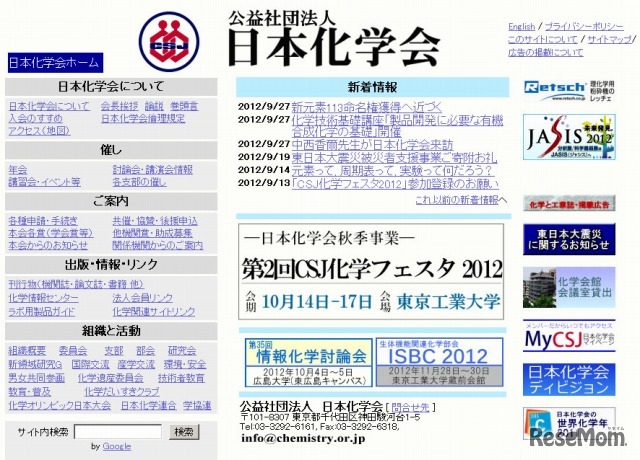Go to 日本化学会ホーム
This screenshot has width=640, height=460.
tap(55, 63)
